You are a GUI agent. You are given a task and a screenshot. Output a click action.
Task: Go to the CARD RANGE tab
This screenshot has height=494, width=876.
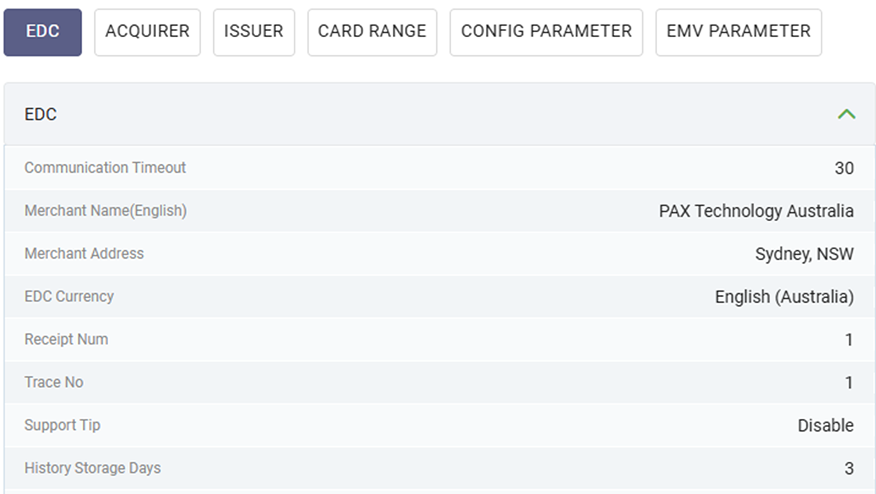click(x=372, y=32)
